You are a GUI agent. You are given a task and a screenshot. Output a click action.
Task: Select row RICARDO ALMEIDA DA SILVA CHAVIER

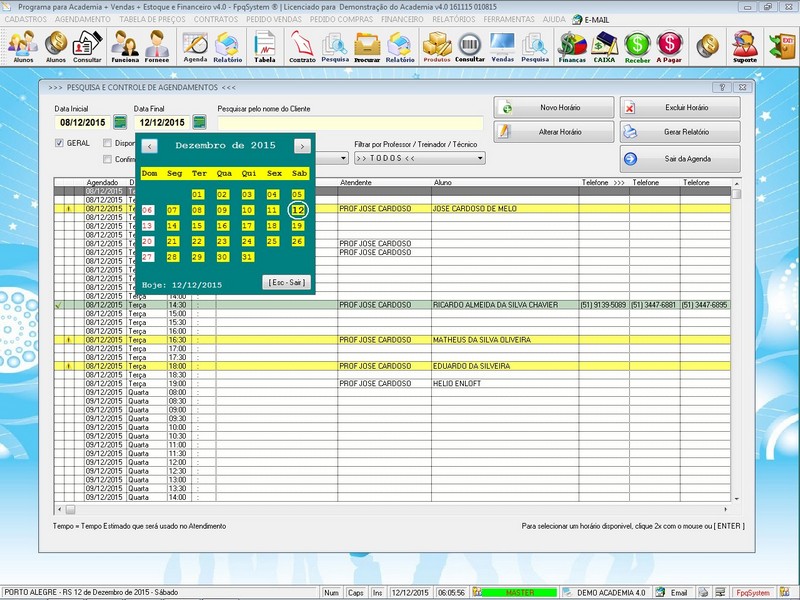pyautogui.click(x=392, y=305)
